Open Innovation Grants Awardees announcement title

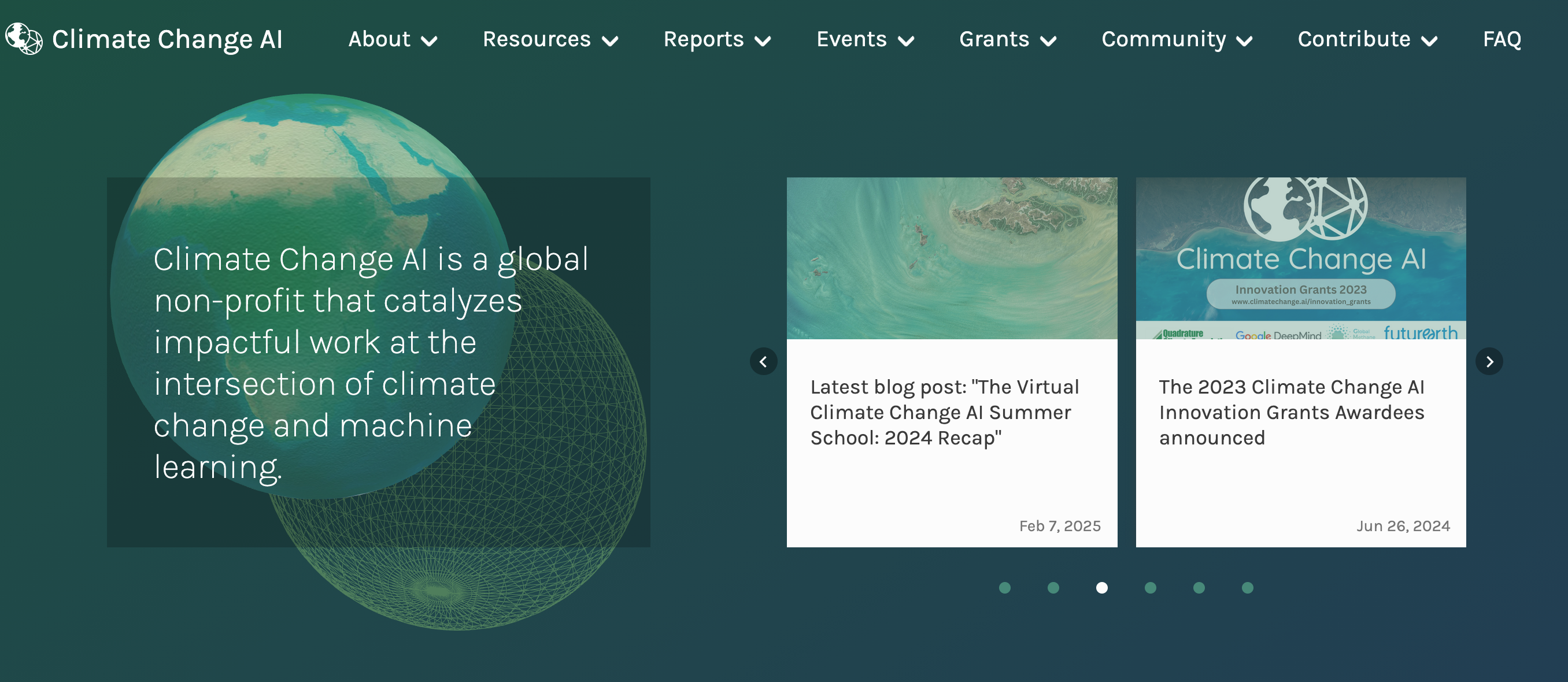click(x=1291, y=412)
